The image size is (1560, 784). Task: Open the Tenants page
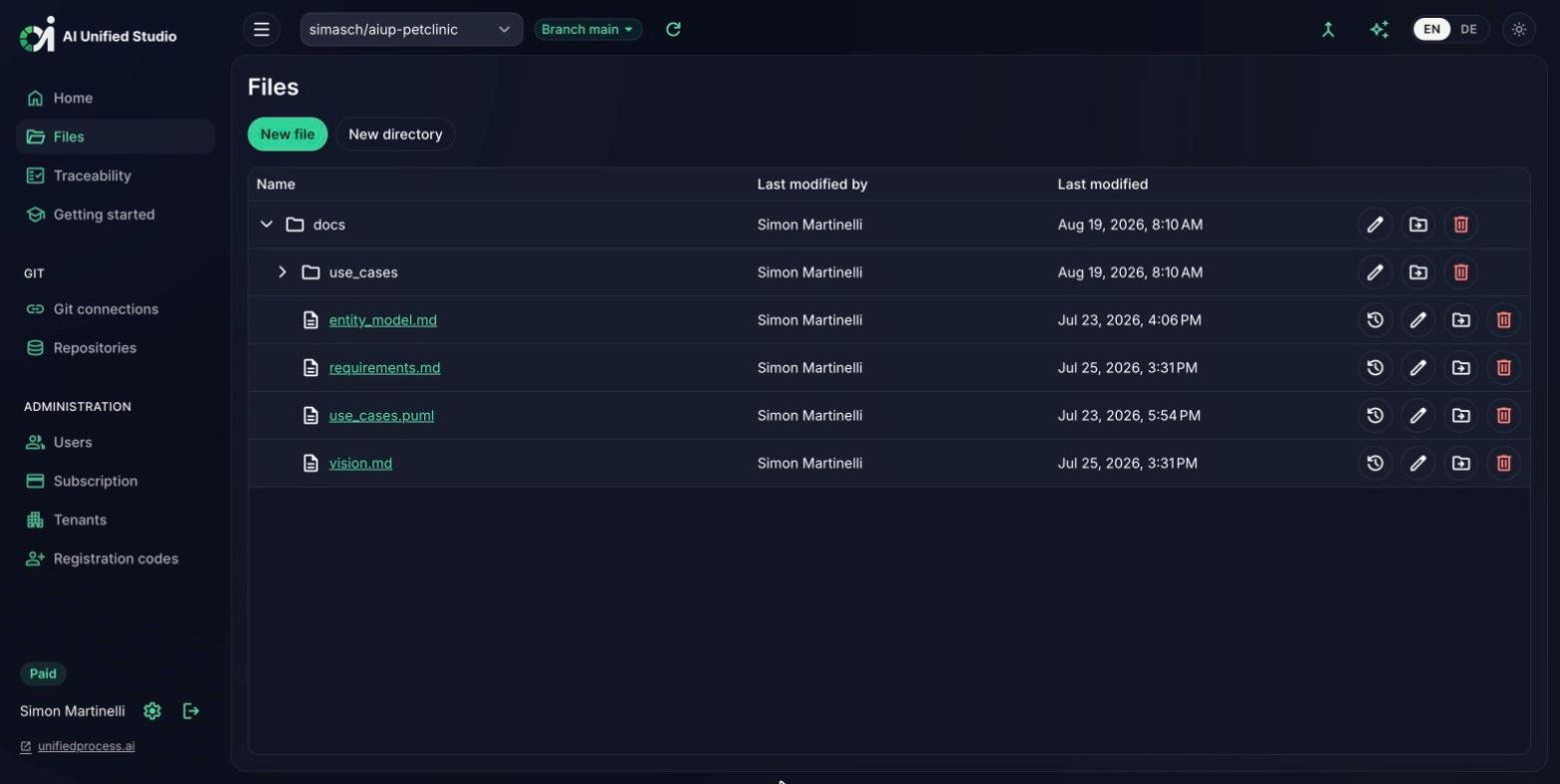pos(115,520)
